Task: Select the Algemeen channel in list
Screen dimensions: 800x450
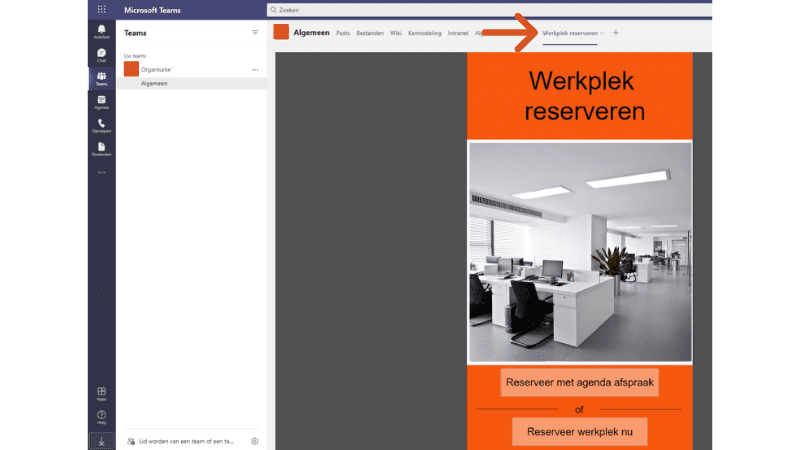Action: pos(192,83)
